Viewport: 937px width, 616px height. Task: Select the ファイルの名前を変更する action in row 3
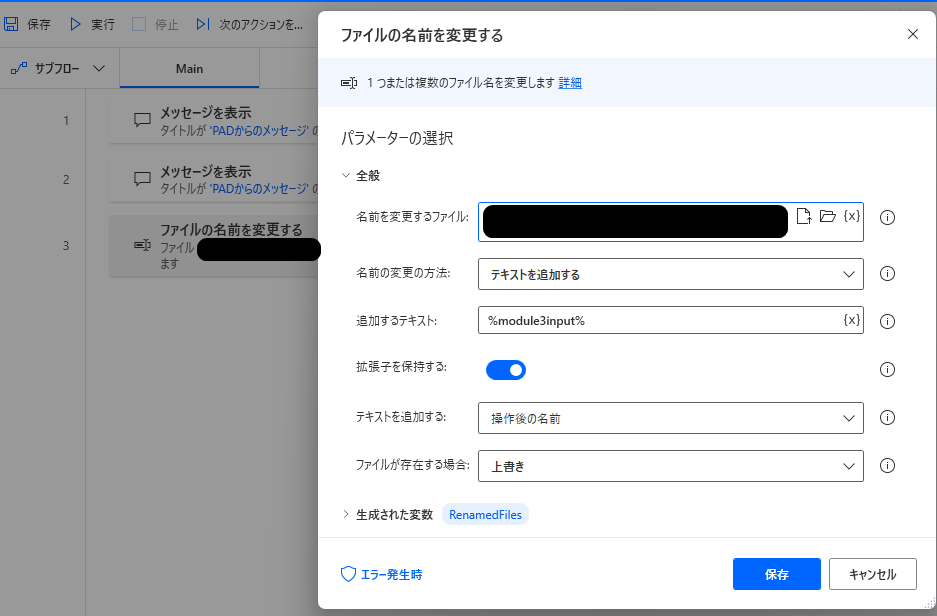point(213,246)
